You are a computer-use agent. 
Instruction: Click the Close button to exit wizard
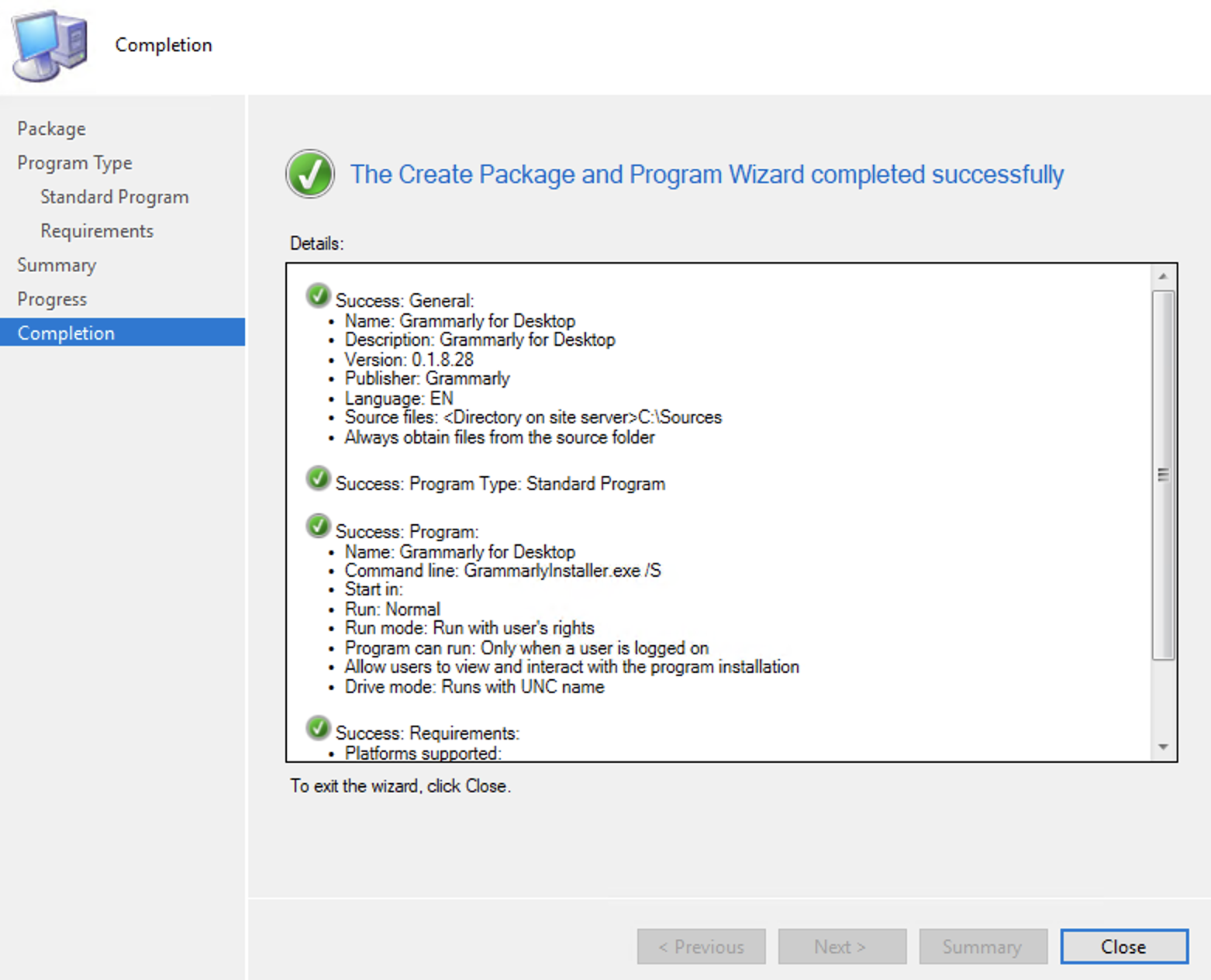pos(1123,947)
